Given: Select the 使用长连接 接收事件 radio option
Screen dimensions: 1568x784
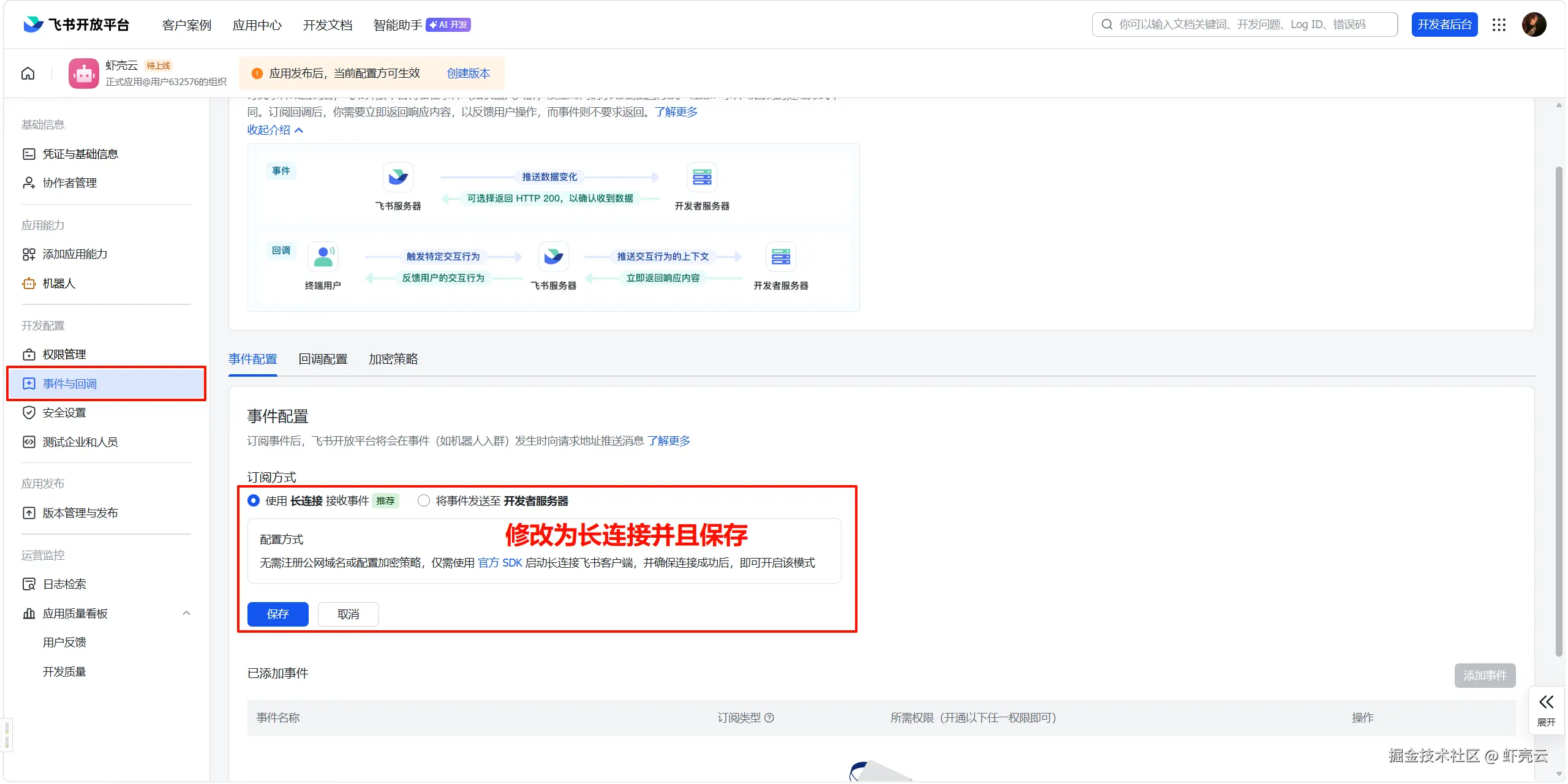Looking at the screenshot, I should (253, 500).
